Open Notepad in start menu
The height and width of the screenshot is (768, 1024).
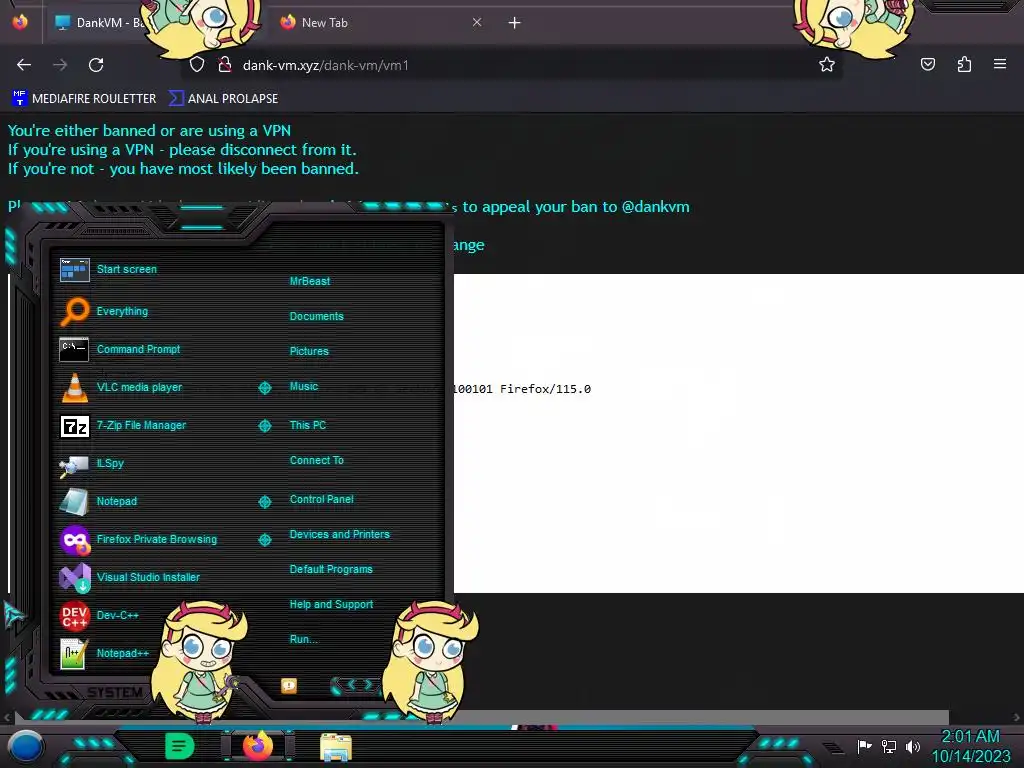click(x=98, y=502)
